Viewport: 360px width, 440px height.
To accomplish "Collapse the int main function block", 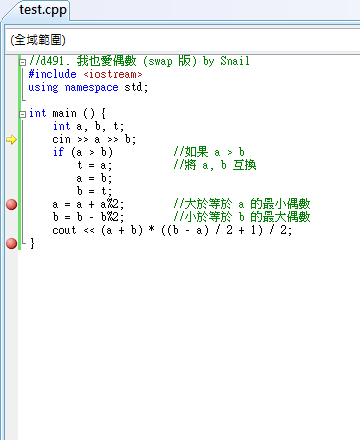I will point(23,114).
